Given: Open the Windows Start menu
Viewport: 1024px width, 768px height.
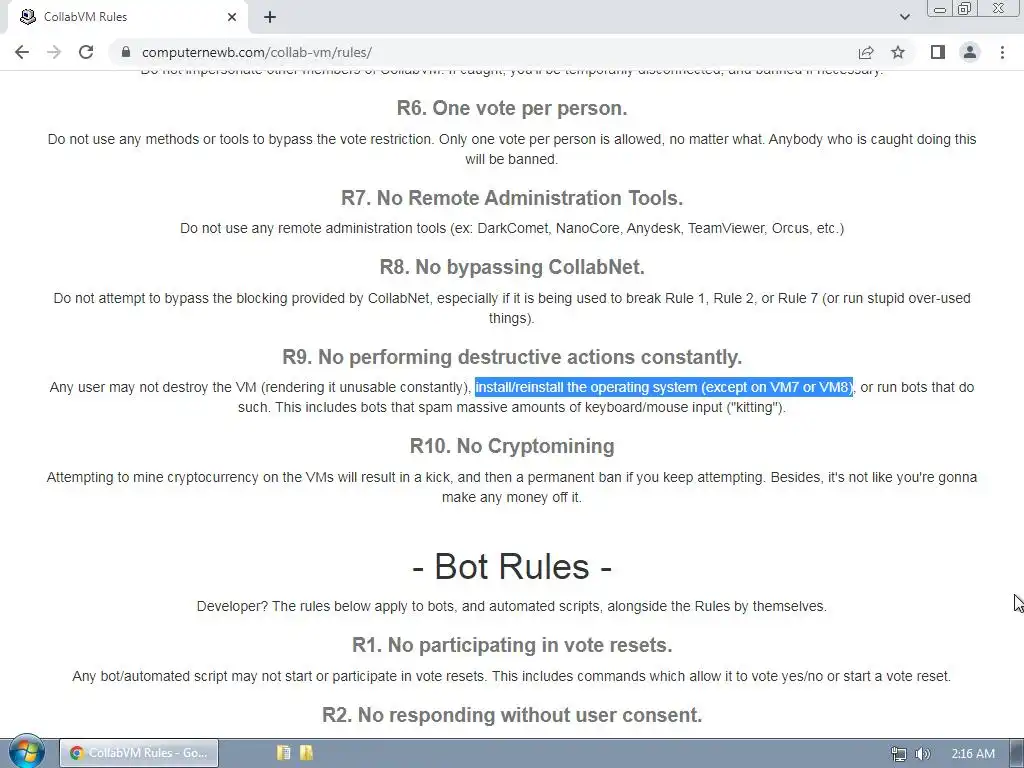Looking at the screenshot, I should pos(26,751).
